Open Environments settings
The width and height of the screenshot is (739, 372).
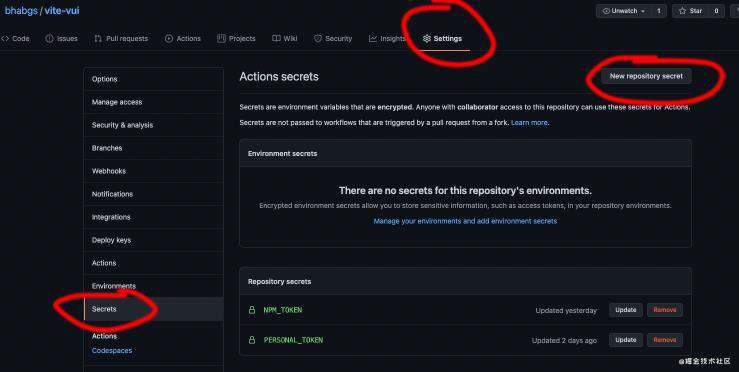pyautogui.click(x=154, y=286)
